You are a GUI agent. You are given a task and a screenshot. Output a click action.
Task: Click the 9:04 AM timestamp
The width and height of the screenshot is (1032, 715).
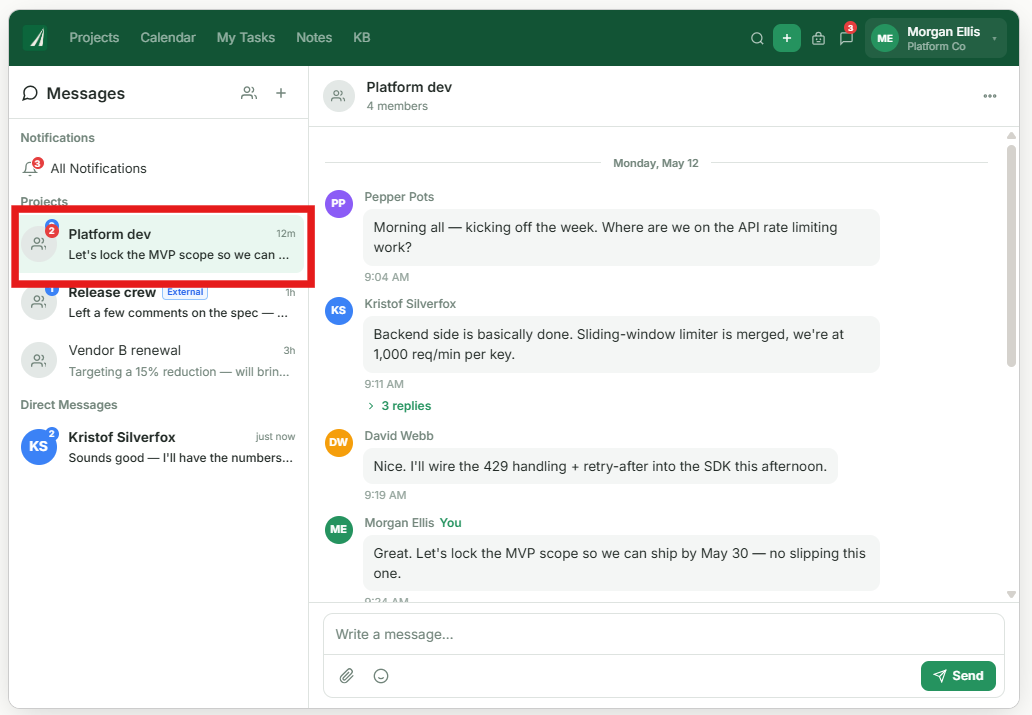(386, 277)
